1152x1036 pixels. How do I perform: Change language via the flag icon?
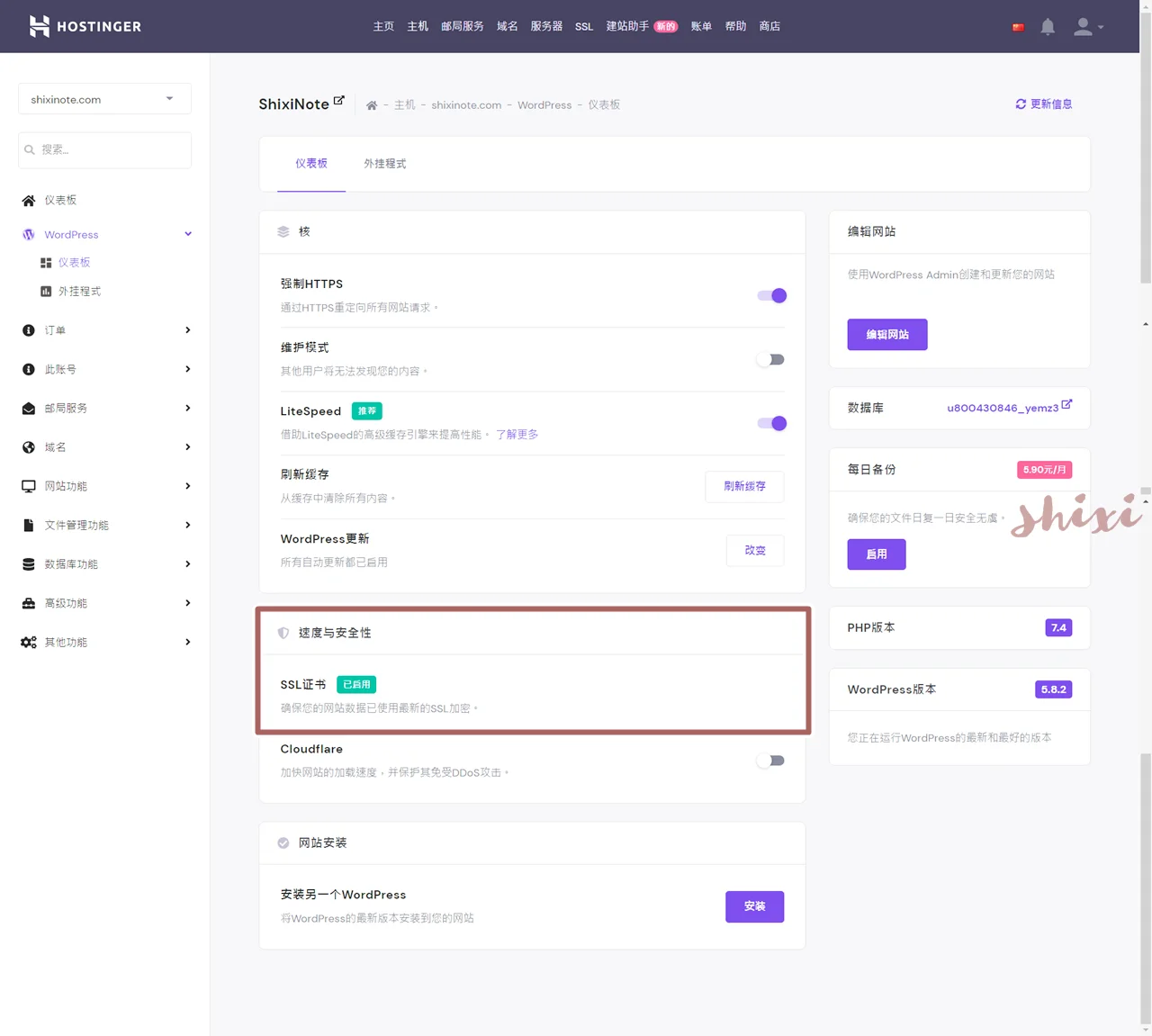tap(1018, 27)
